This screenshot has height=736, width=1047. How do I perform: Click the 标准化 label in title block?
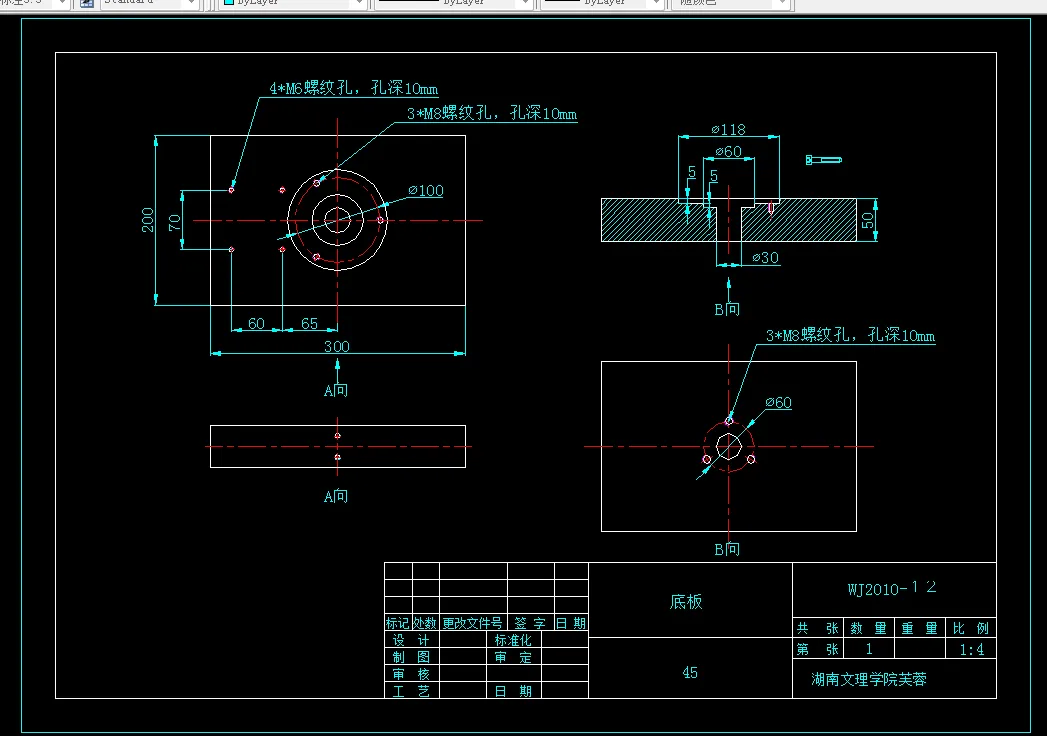tap(513, 640)
